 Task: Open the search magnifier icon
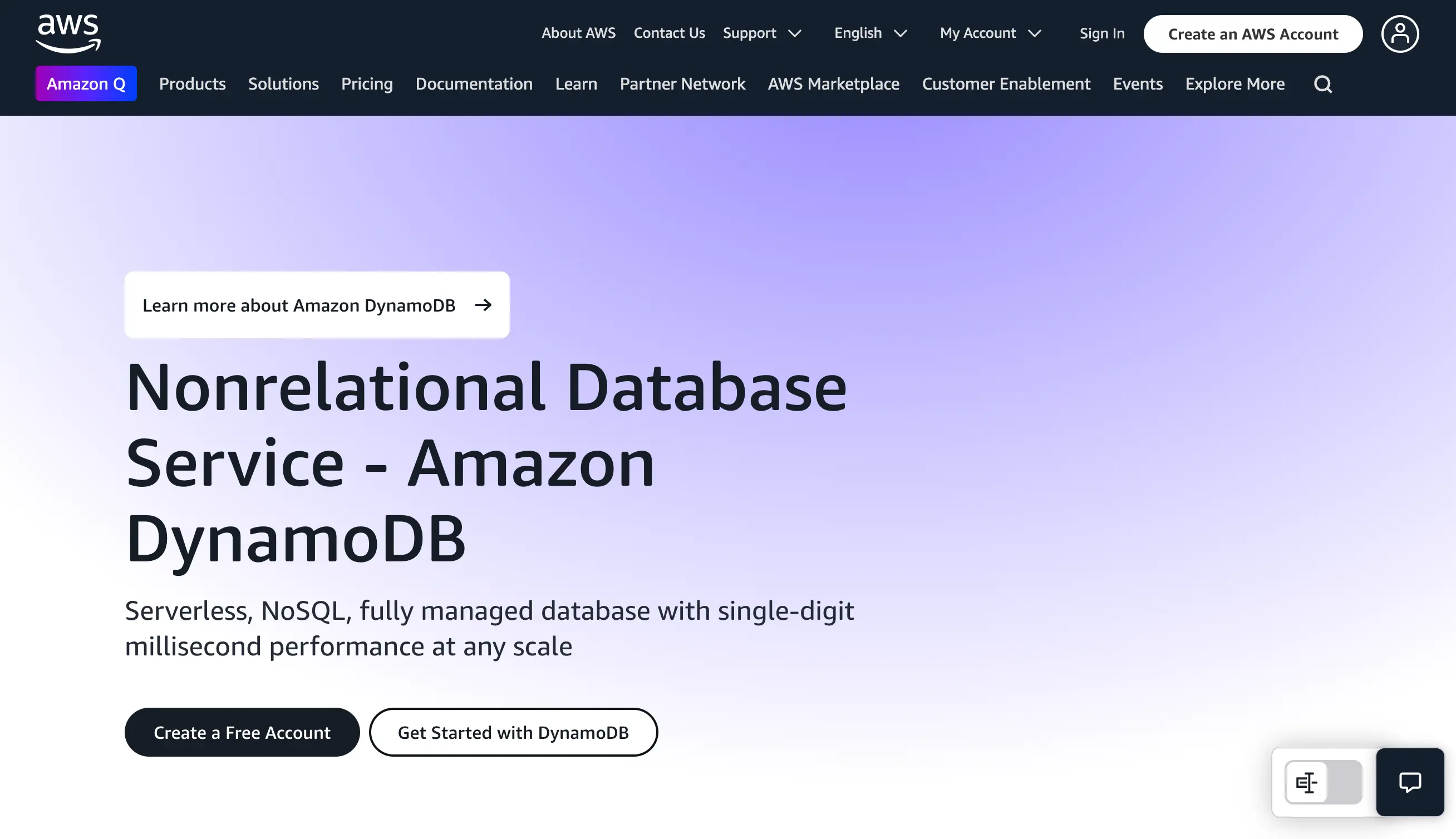tap(1323, 84)
